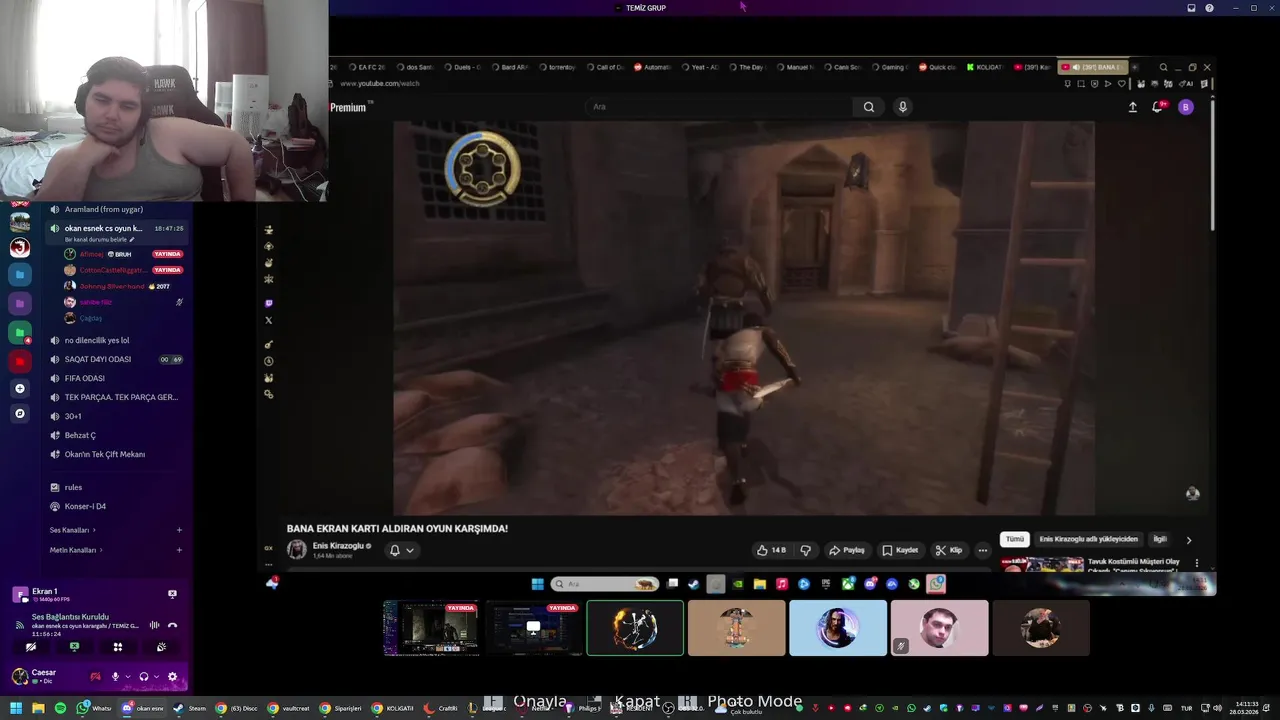
Task: Toggle the Discord noise suppression waveform icon
Action: pos(154,625)
